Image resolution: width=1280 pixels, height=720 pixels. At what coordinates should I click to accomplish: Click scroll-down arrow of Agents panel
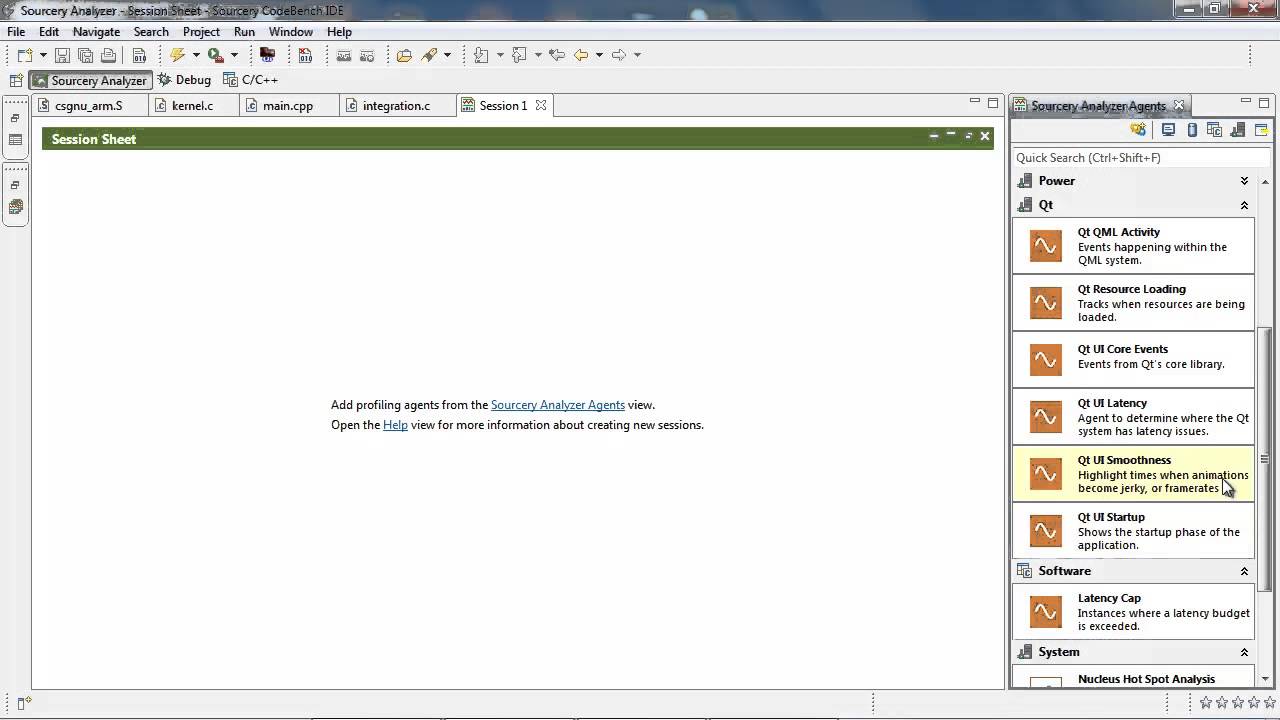(x=1265, y=679)
